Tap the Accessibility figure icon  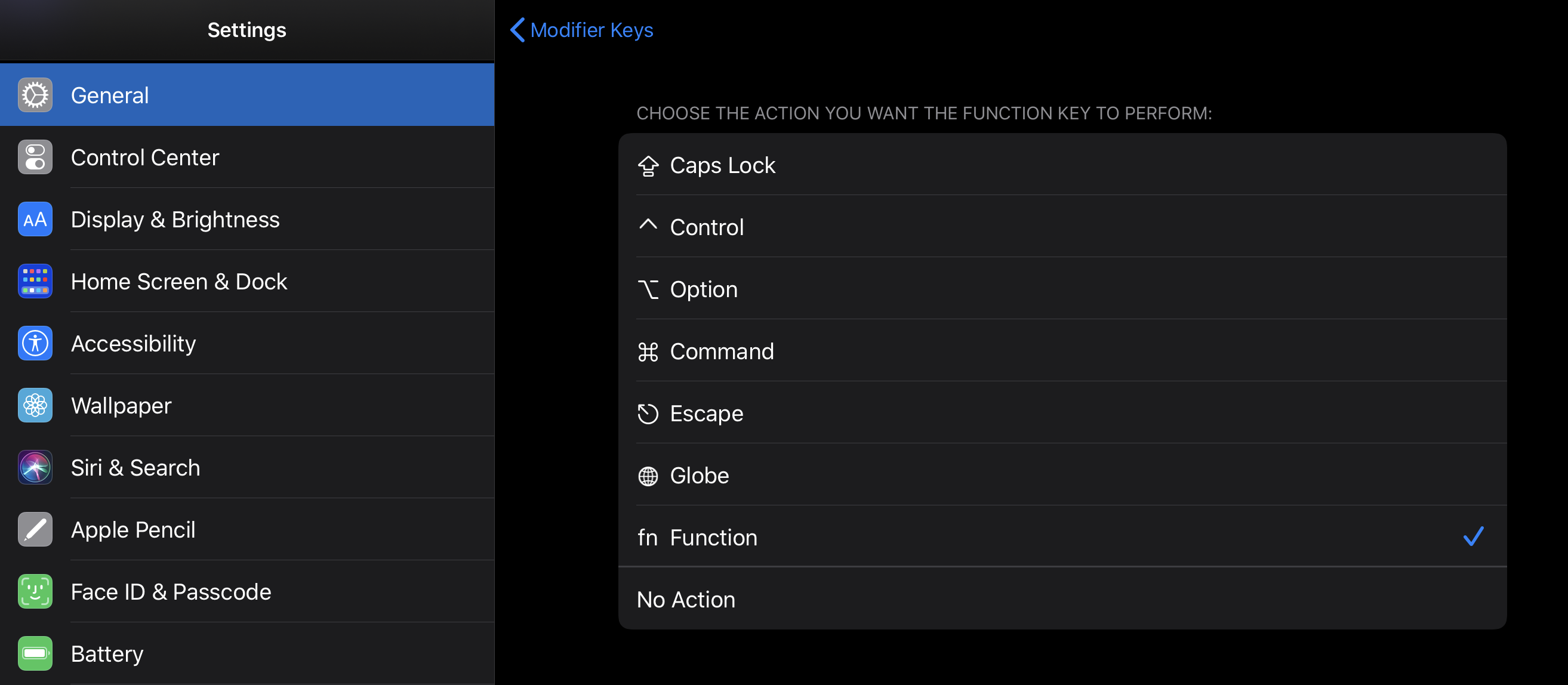pyautogui.click(x=35, y=344)
